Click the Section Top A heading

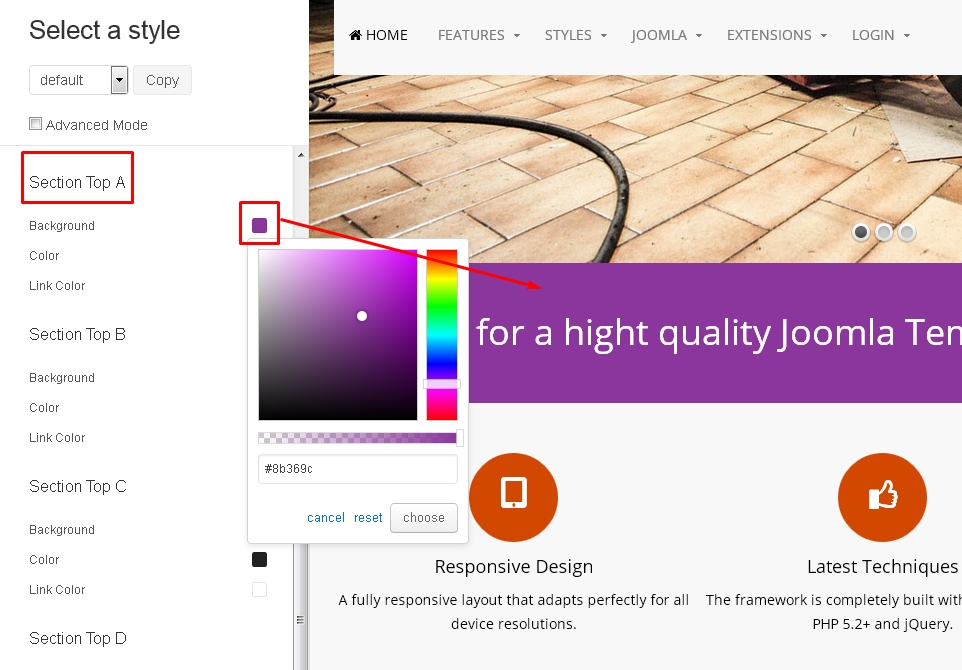pyautogui.click(x=77, y=182)
